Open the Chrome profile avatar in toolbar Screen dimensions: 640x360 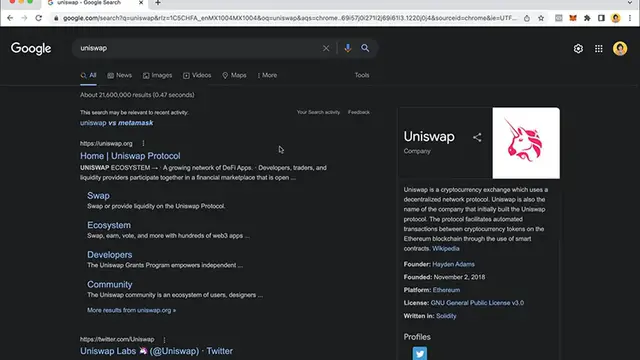616,18
